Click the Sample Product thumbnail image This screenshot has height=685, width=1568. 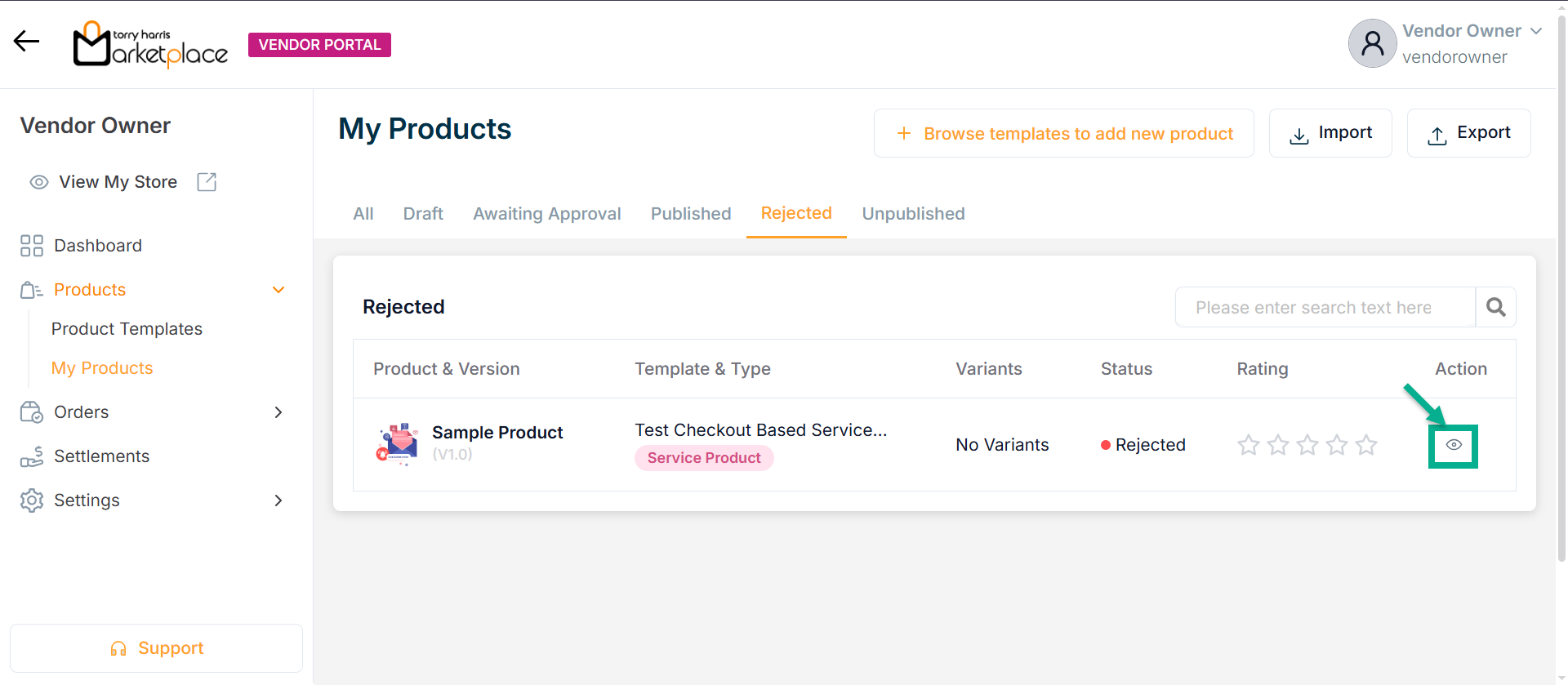pos(398,444)
